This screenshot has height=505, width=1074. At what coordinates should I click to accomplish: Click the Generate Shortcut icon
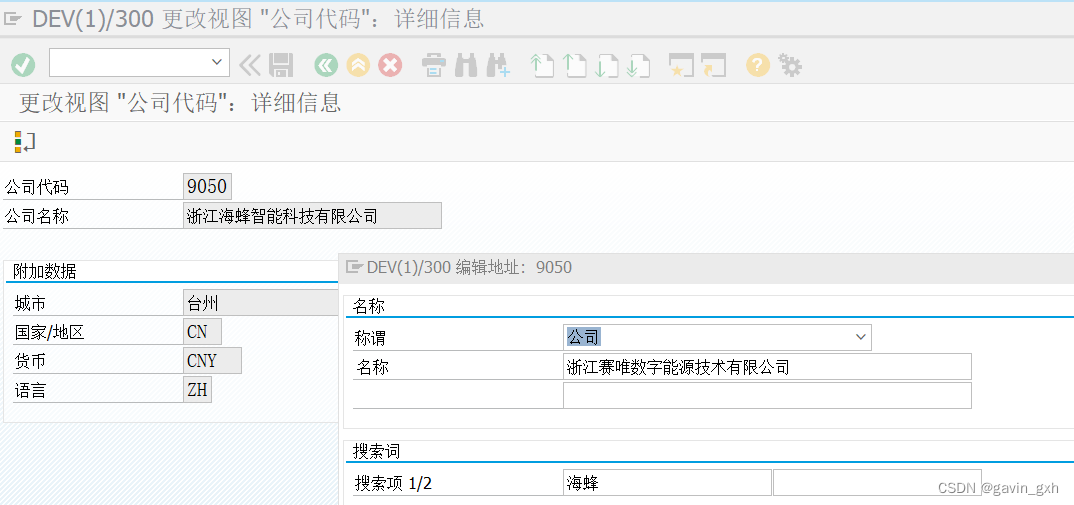[x=714, y=66]
